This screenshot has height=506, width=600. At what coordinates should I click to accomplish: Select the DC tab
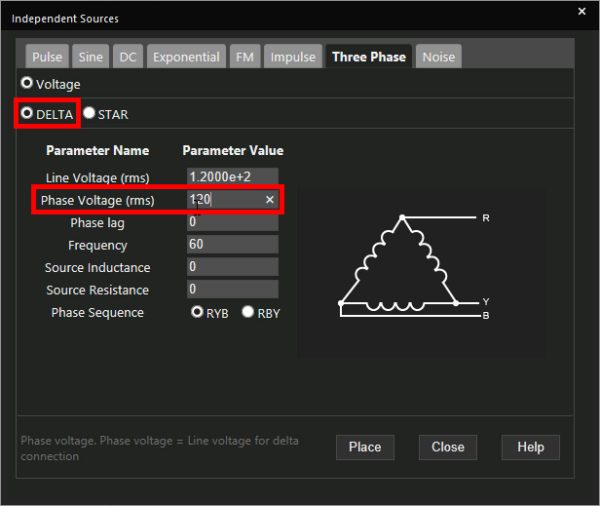[x=128, y=57]
